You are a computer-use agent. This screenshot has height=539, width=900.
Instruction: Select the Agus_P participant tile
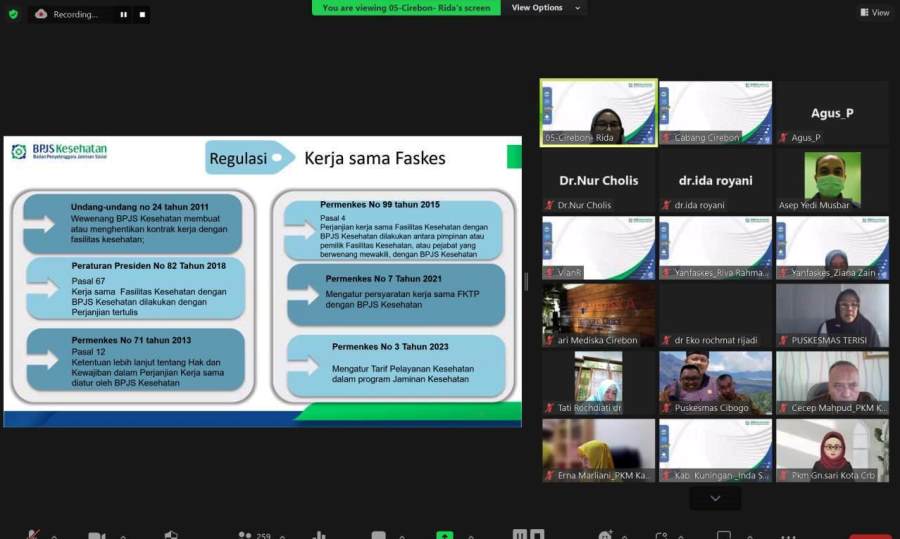click(x=832, y=113)
